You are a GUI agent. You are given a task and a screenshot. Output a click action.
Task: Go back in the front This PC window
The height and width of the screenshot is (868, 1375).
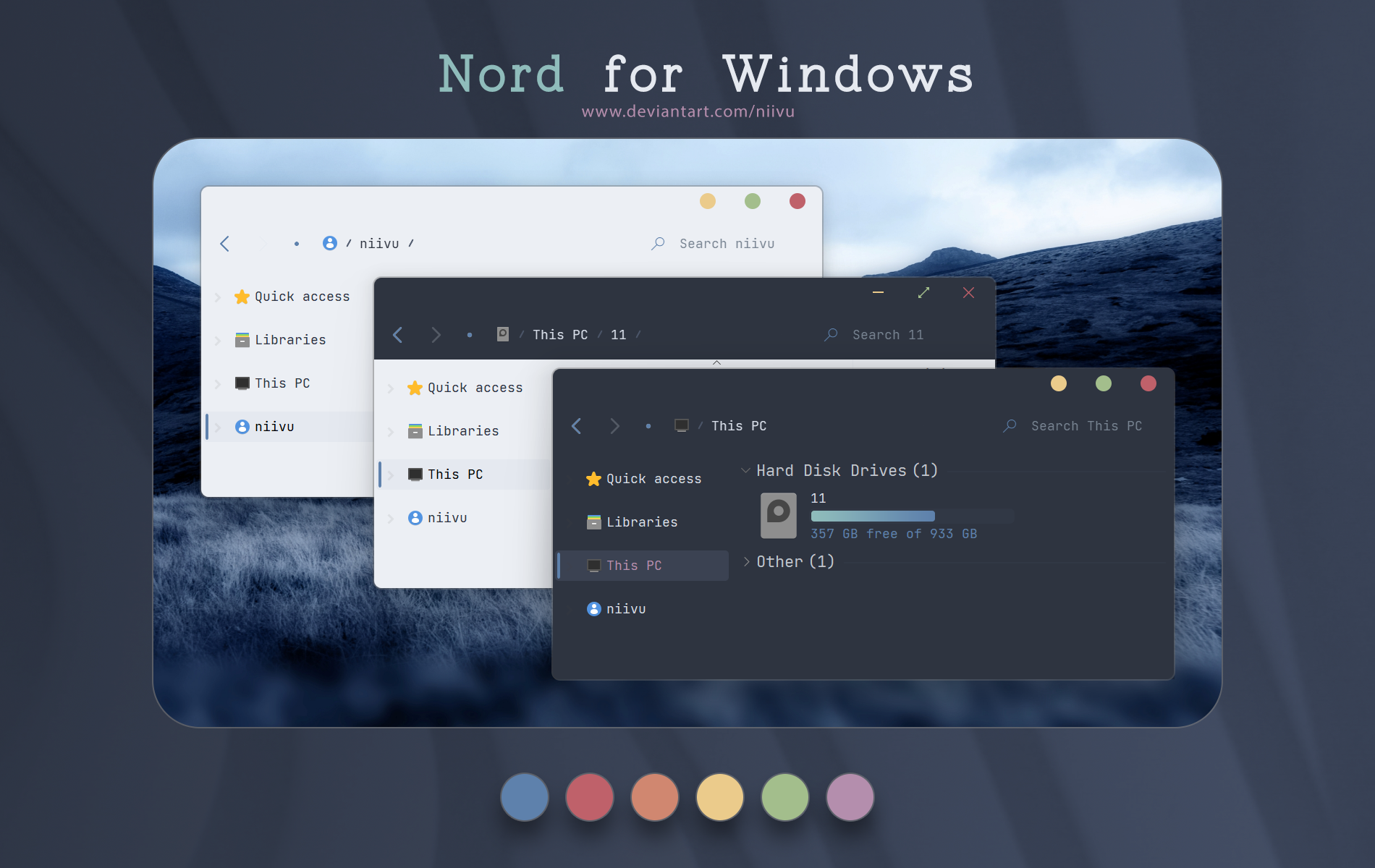coord(576,426)
